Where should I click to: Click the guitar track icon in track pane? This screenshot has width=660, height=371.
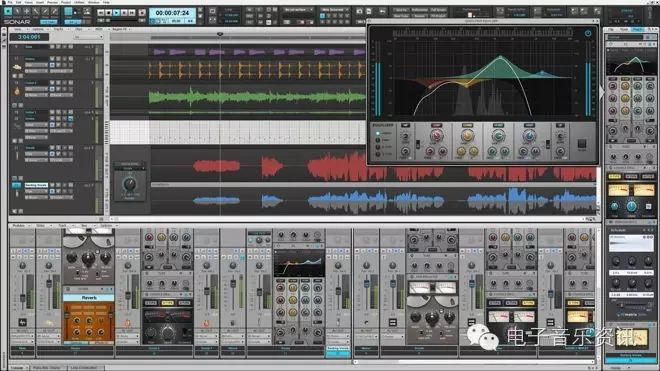[17, 91]
